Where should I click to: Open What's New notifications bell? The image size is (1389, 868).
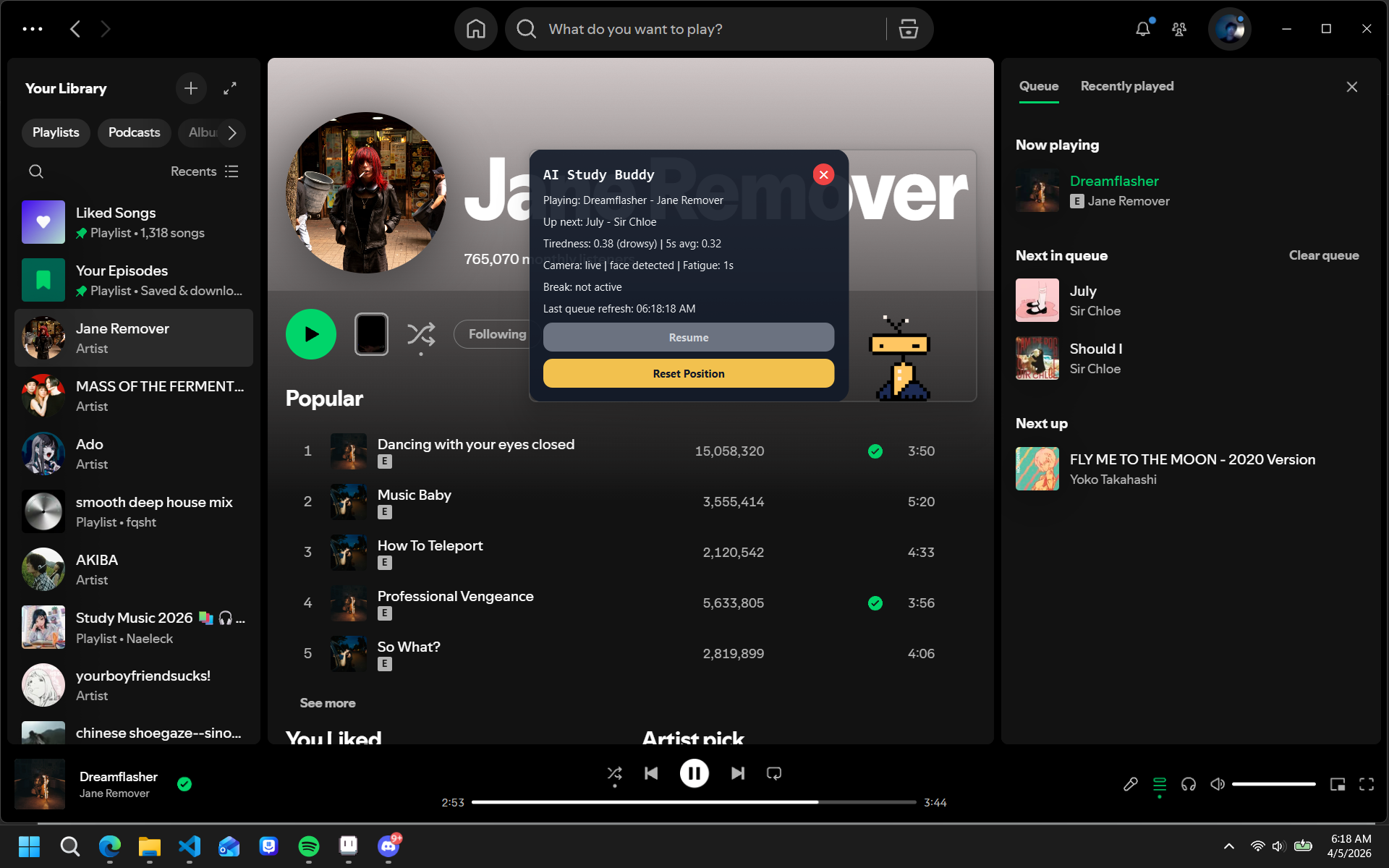click(x=1142, y=29)
